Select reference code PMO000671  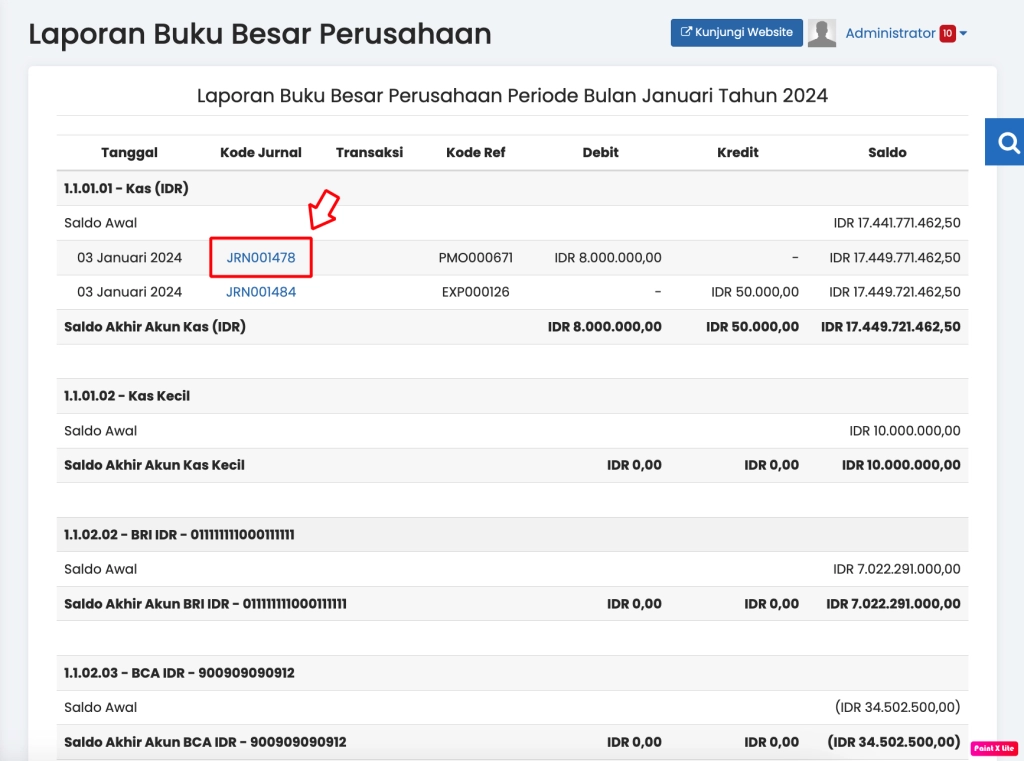[476, 258]
